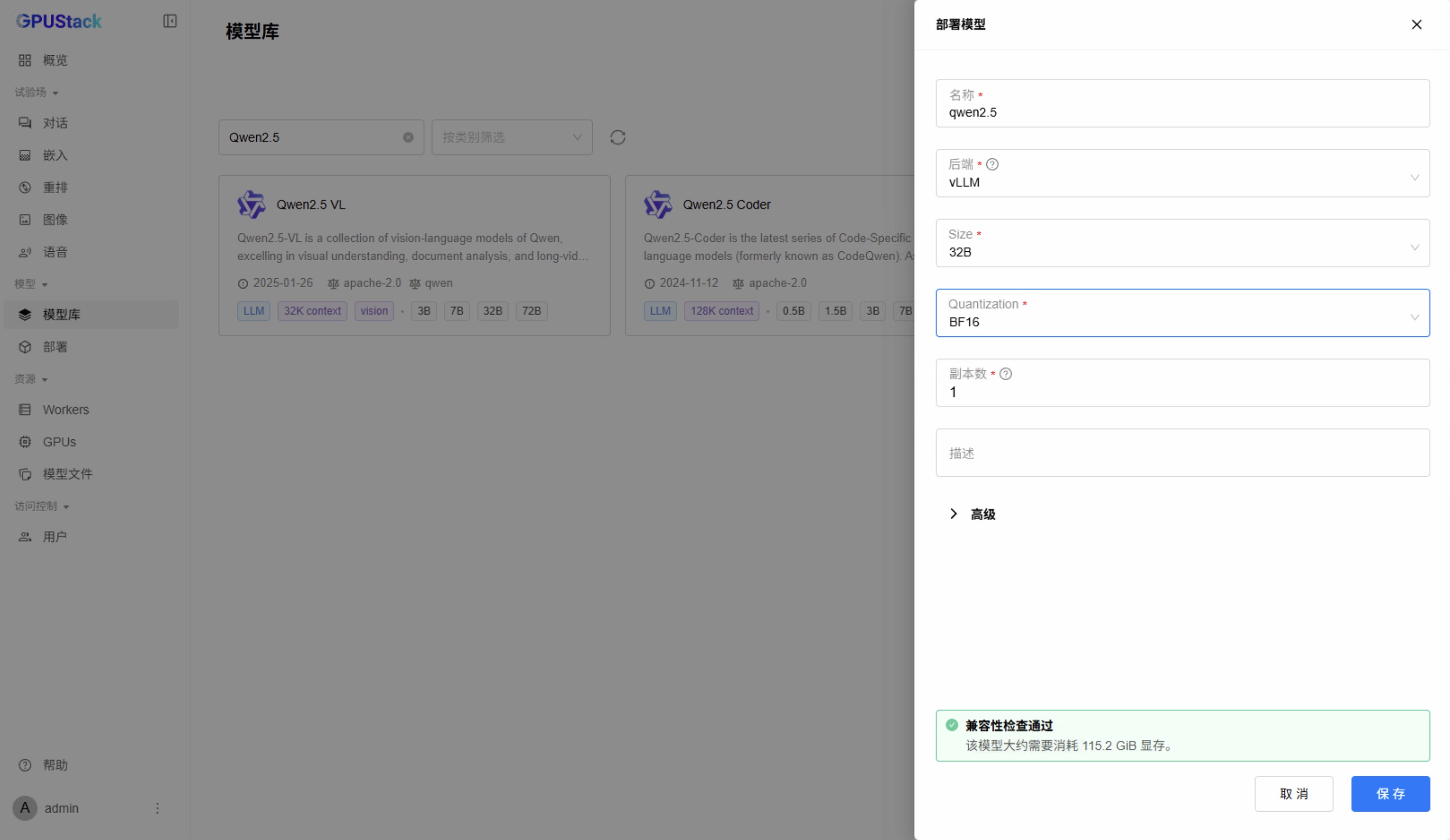Click the 描述 description input field
Viewport: 1450px width, 840px height.
click(1182, 453)
